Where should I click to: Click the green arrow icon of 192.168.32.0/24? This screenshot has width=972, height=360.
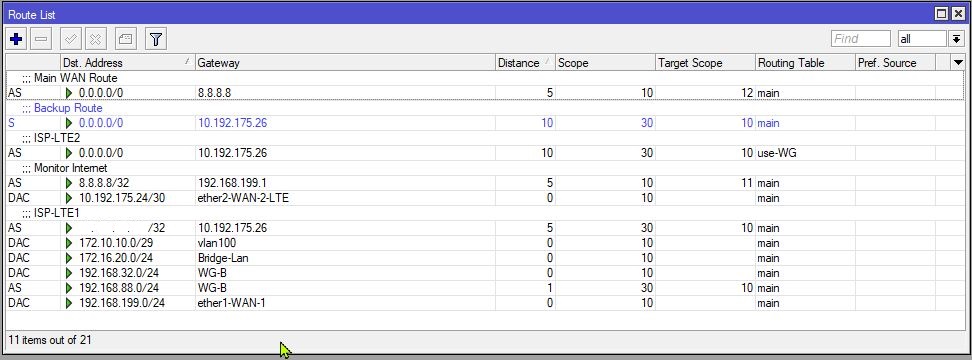pyautogui.click(x=69, y=273)
